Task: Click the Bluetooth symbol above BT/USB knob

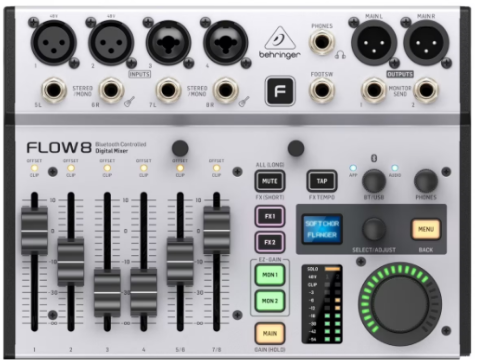Action: point(374,158)
